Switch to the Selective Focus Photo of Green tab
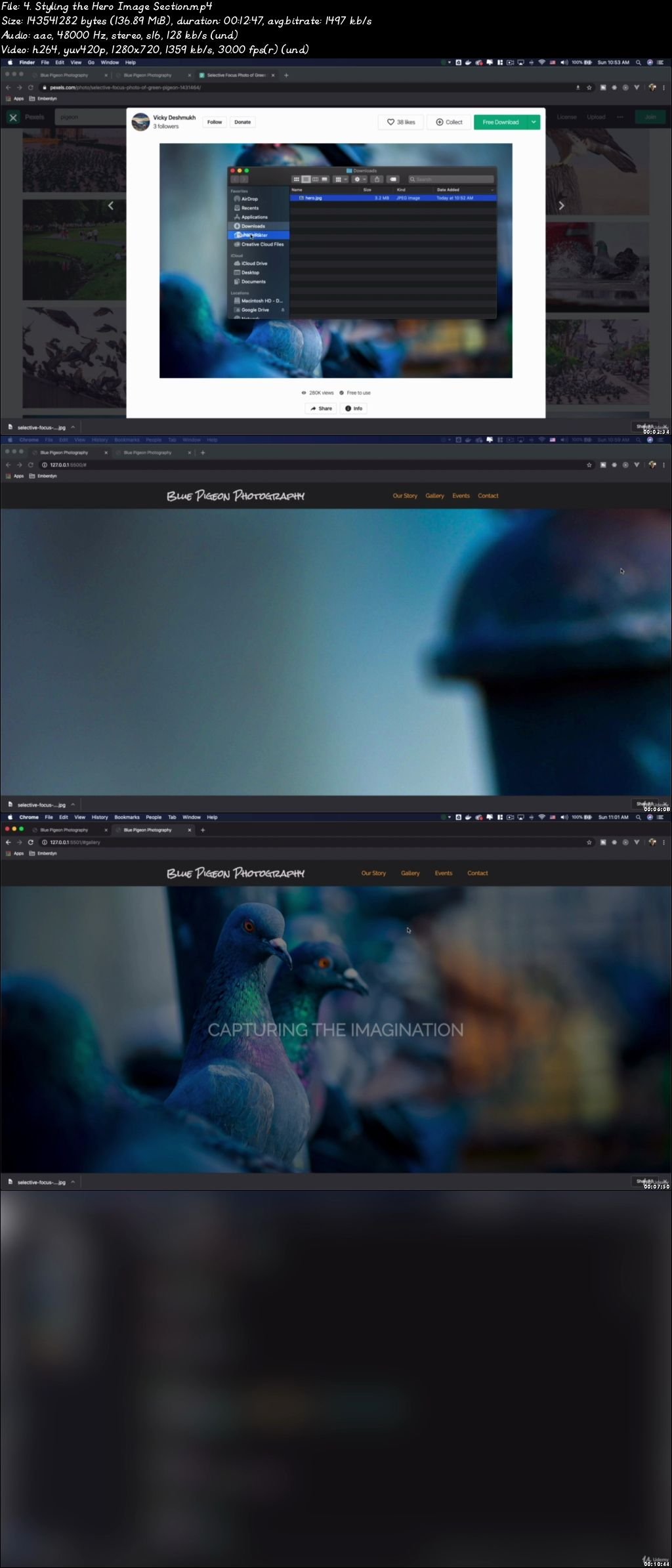Image resolution: width=672 pixels, height=1568 pixels. [237, 75]
